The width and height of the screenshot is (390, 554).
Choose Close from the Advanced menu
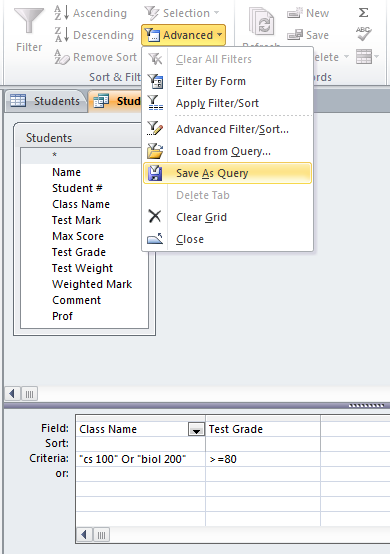point(190,239)
